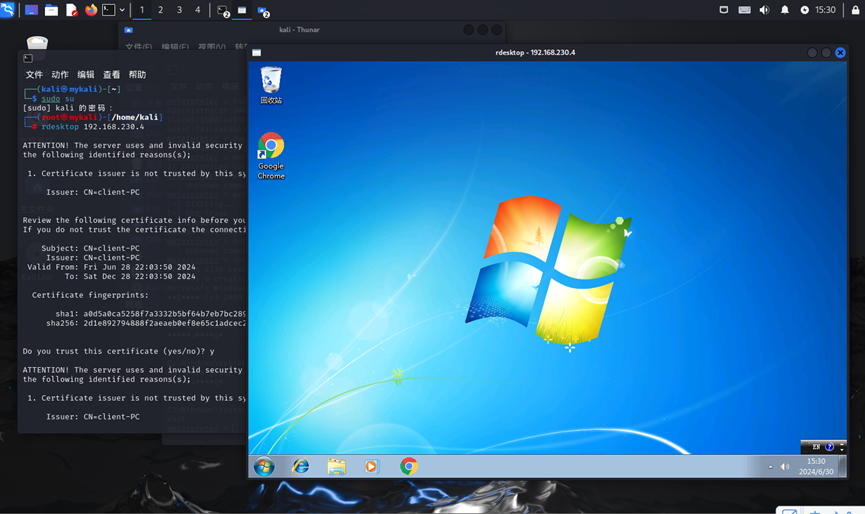Image resolution: width=865 pixels, height=514 pixels.
Task: Select the 回收站 recycle bin icon in Windows
Action: tap(271, 85)
